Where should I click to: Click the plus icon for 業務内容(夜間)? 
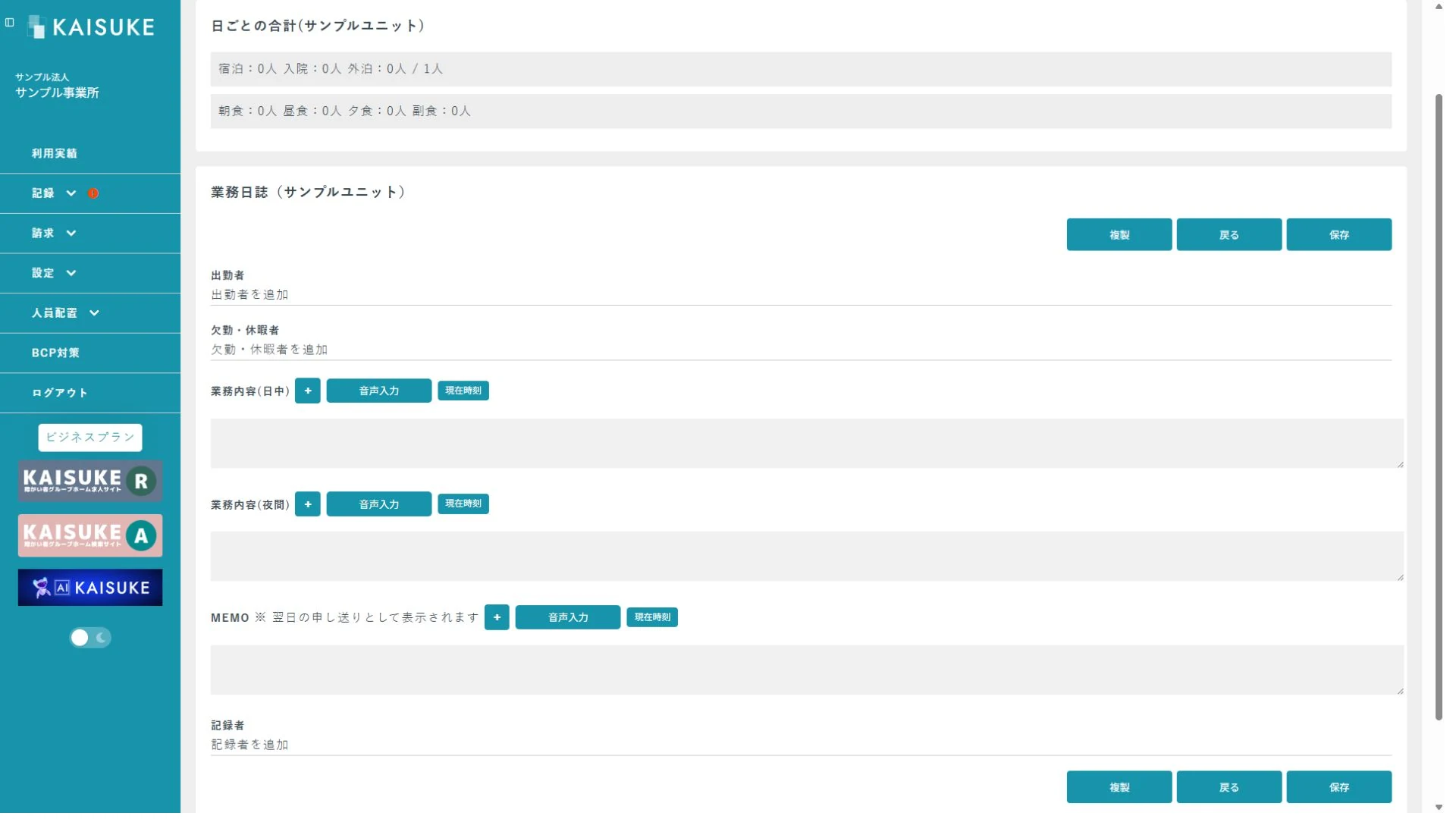(308, 504)
